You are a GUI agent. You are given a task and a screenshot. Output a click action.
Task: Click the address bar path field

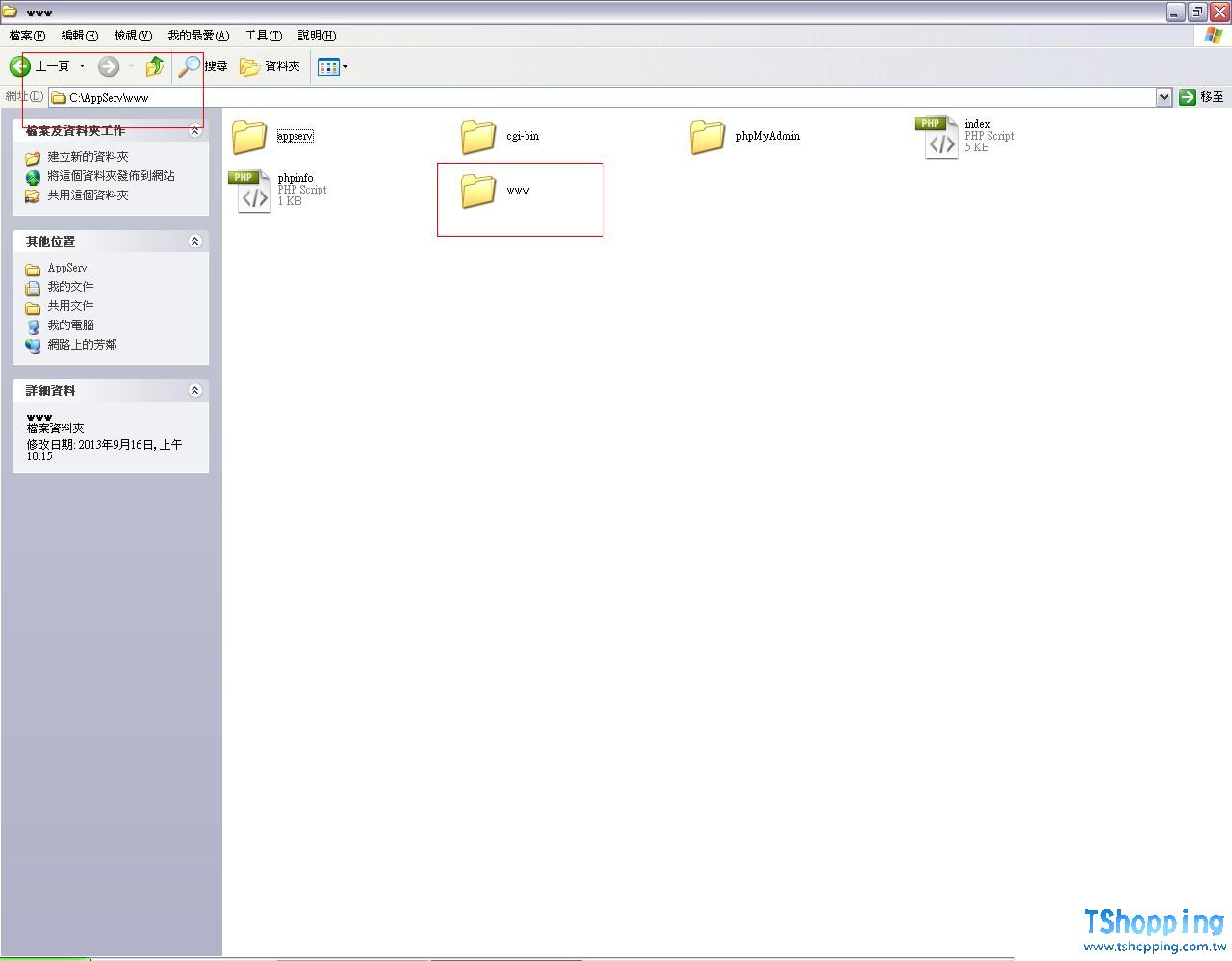[577, 97]
